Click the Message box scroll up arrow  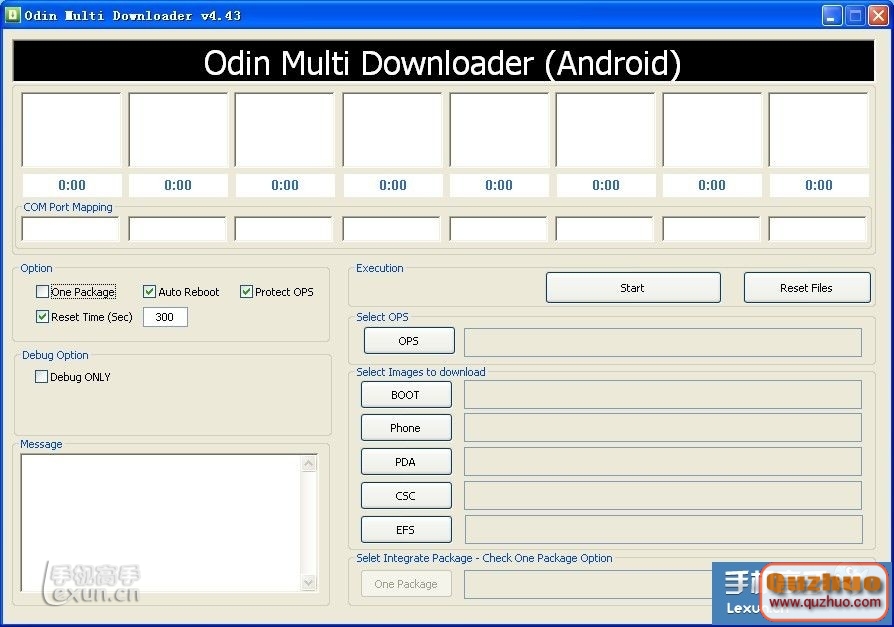(x=308, y=463)
